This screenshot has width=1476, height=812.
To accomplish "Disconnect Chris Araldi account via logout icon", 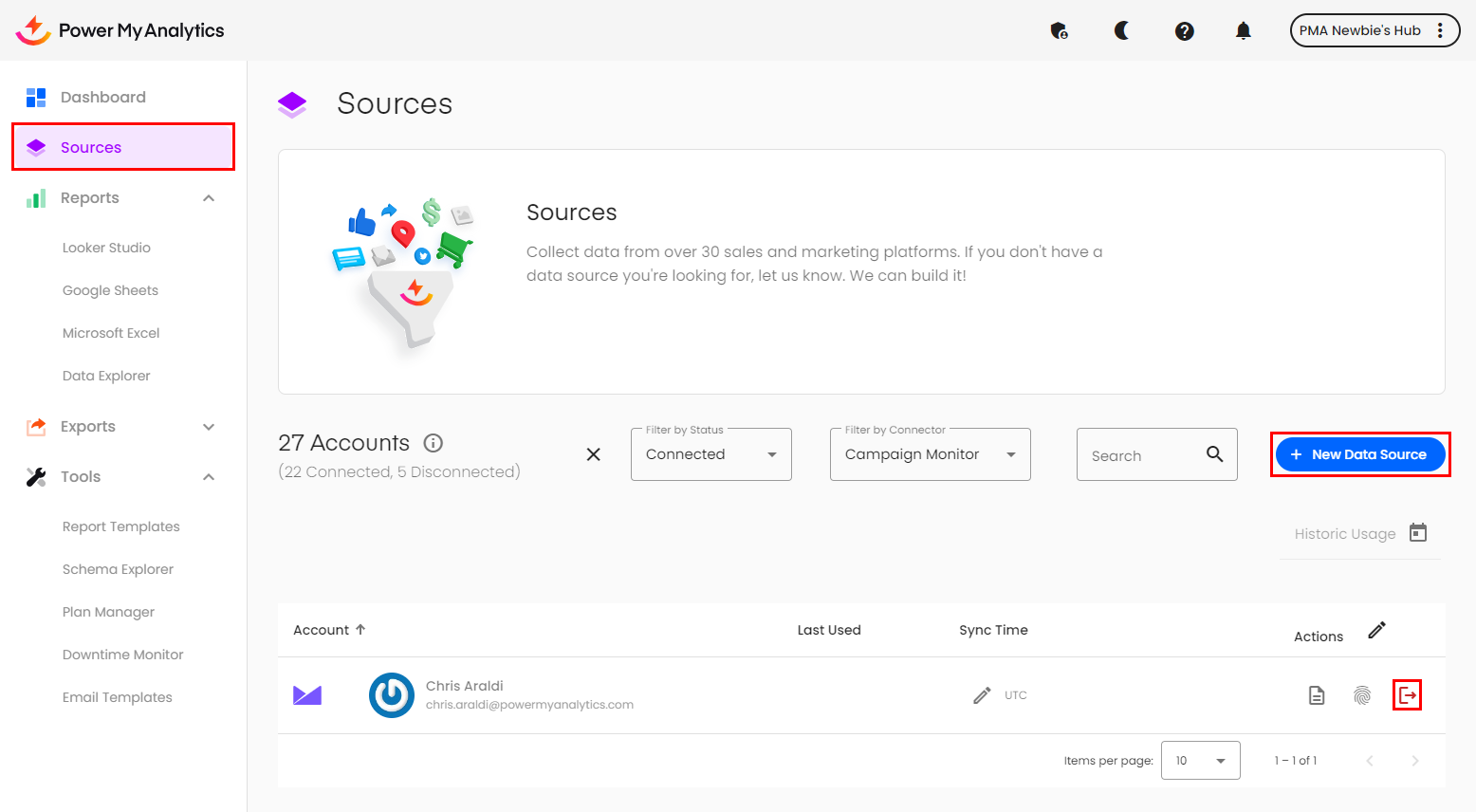I will pyautogui.click(x=1408, y=695).
